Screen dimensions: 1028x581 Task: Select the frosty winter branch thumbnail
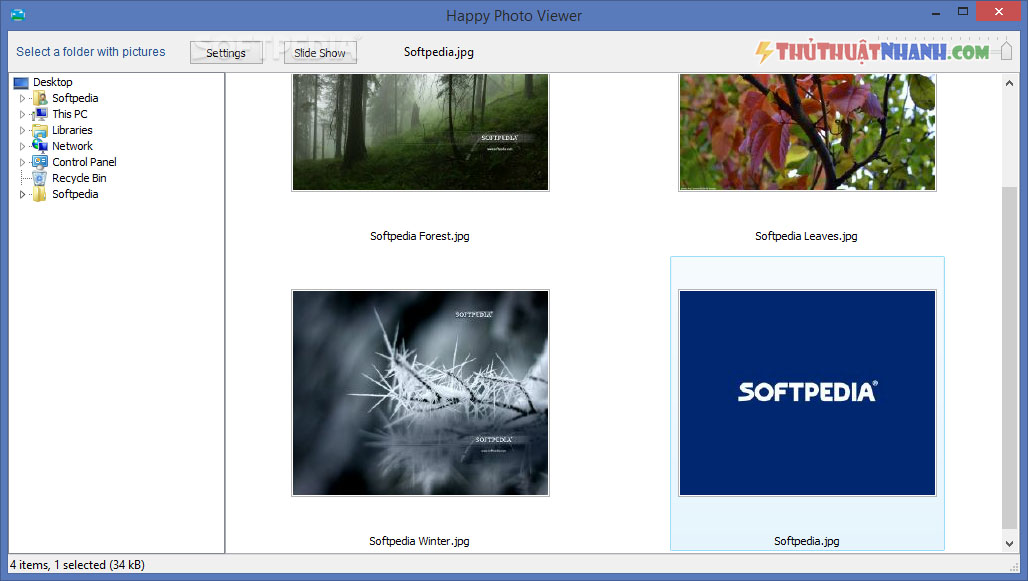(x=420, y=393)
